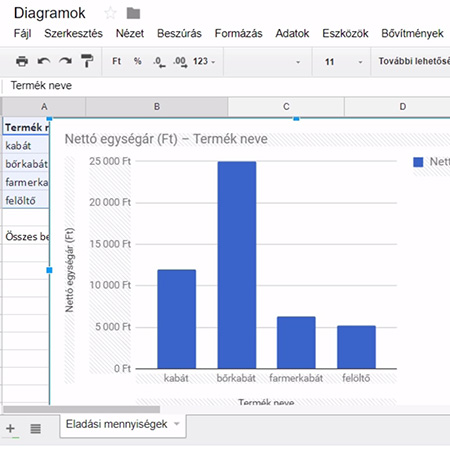Show the all sheets list

36,428
